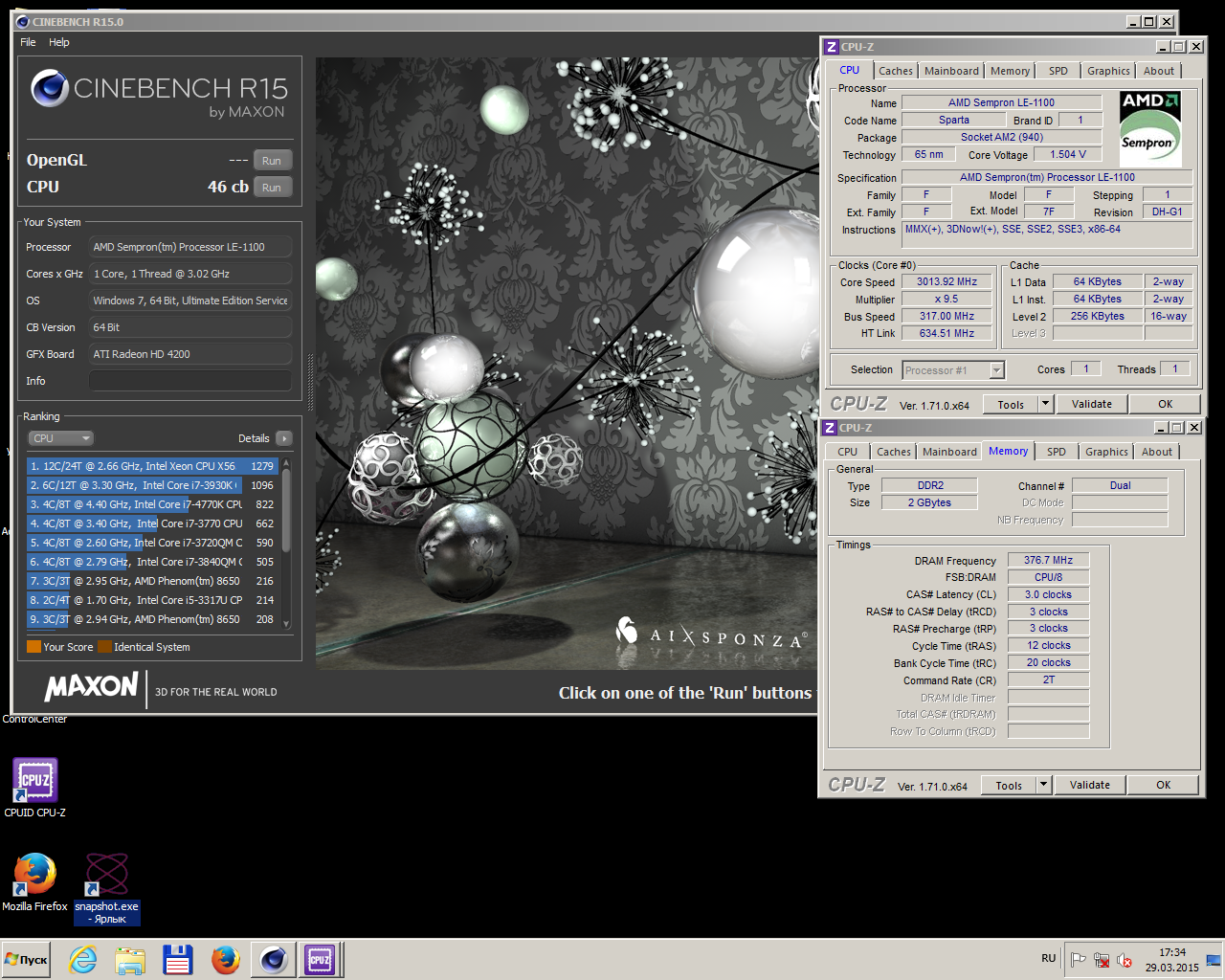
Task: Switch to Caches tab in upper CPU-Z
Action: 896,71
